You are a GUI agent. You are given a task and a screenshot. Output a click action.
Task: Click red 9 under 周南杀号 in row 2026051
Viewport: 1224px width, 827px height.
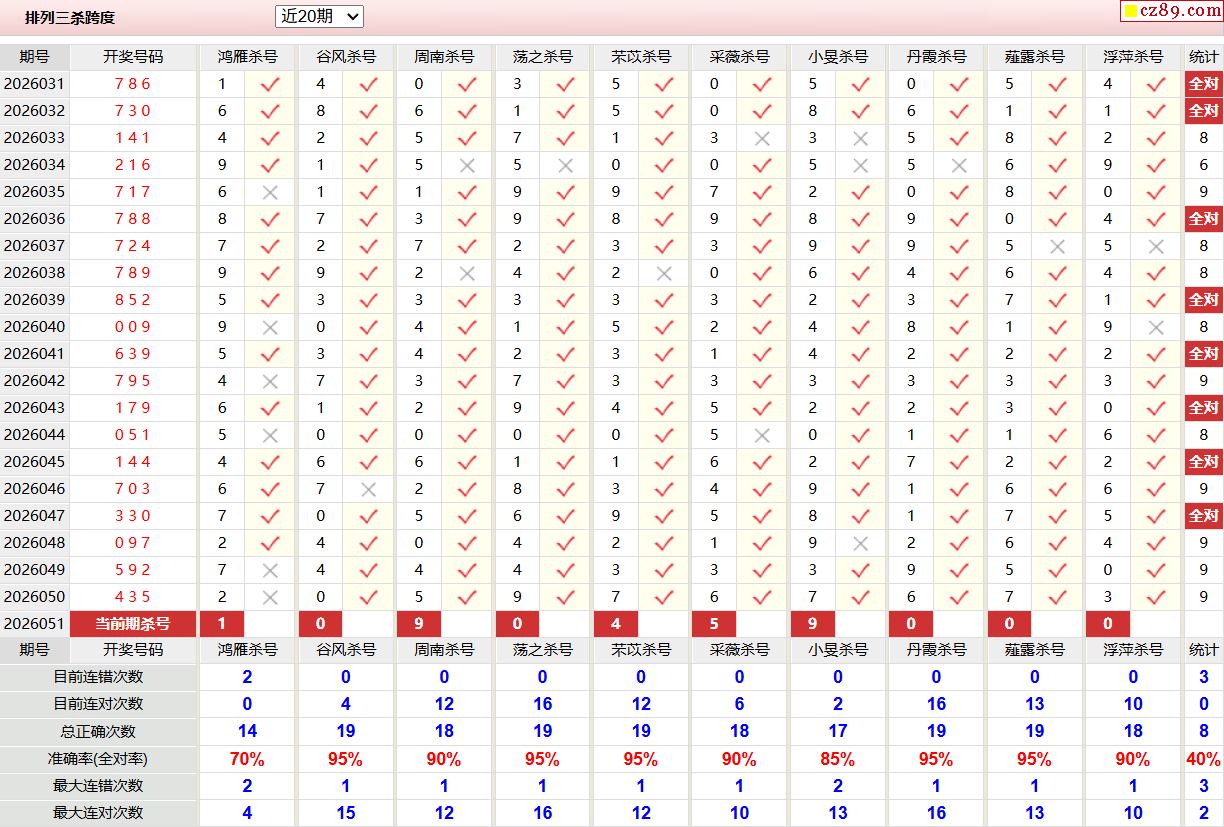419,624
